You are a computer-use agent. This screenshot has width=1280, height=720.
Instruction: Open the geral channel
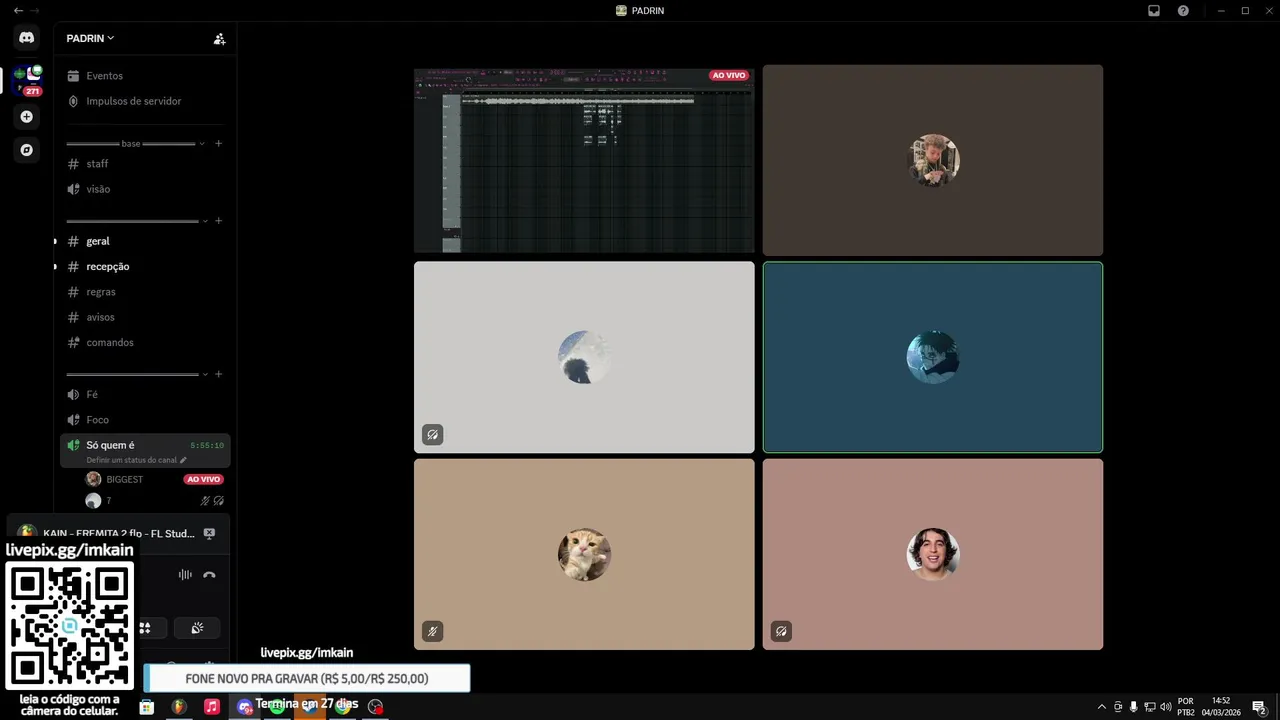(145, 241)
